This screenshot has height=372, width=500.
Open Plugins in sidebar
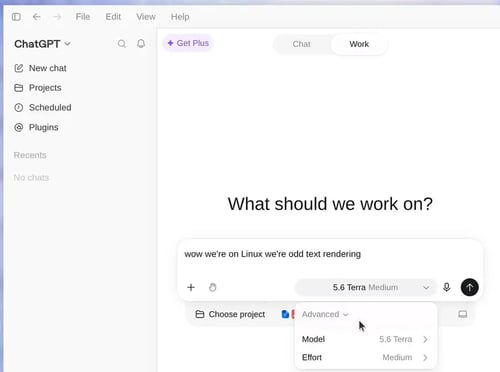coord(36,127)
